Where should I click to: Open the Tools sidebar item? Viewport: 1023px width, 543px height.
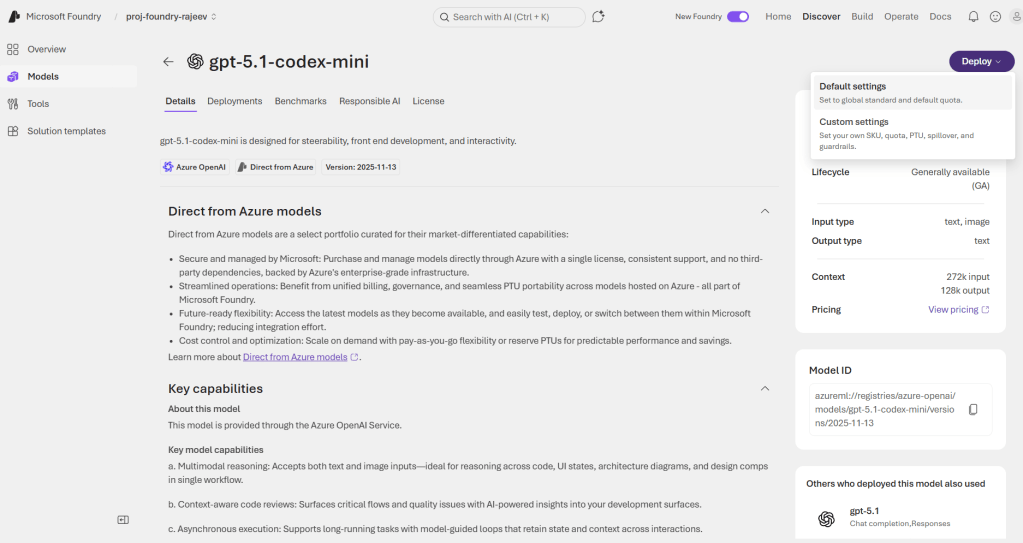pyautogui.click(x=38, y=104)
